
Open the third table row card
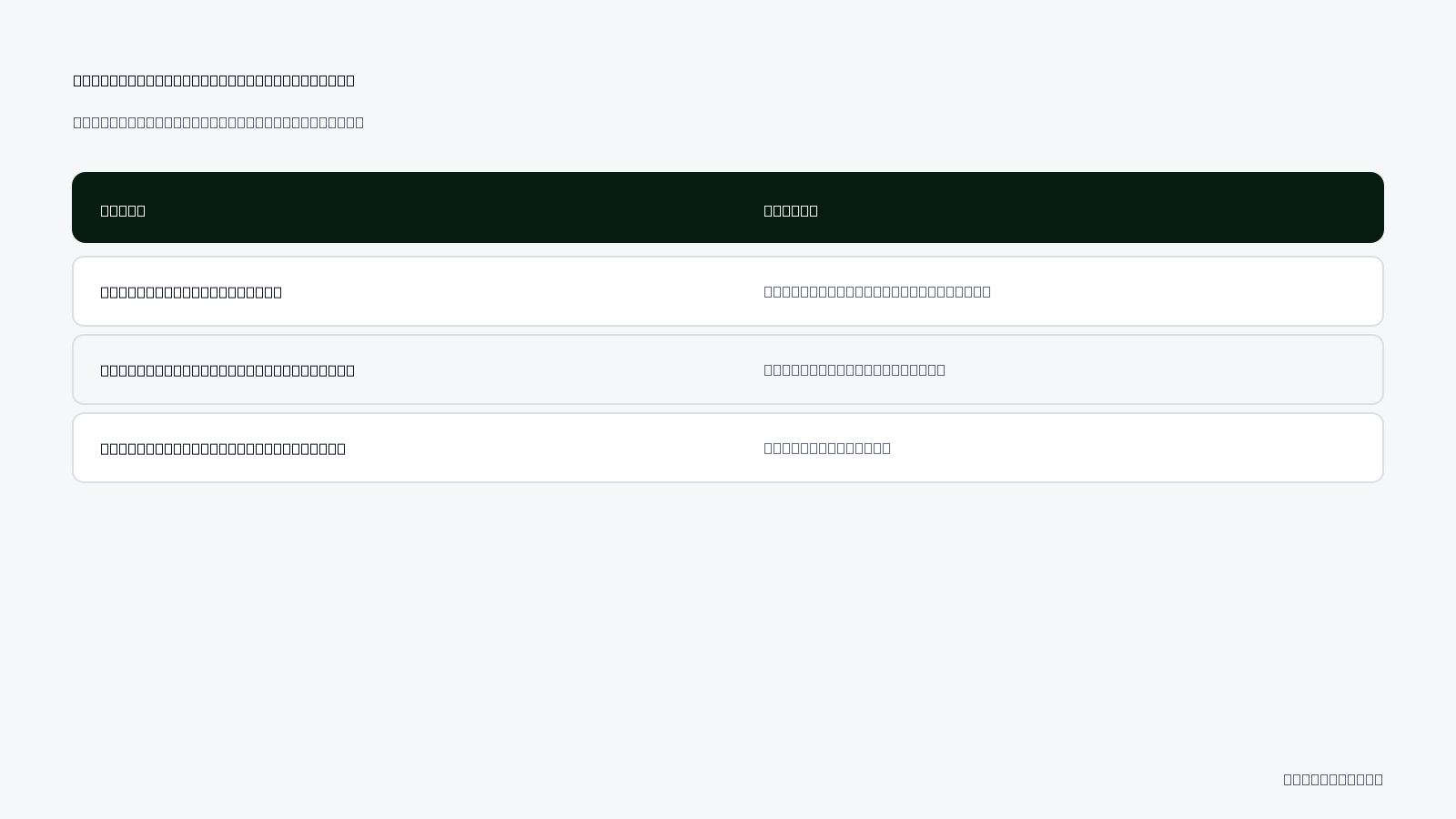728,448
